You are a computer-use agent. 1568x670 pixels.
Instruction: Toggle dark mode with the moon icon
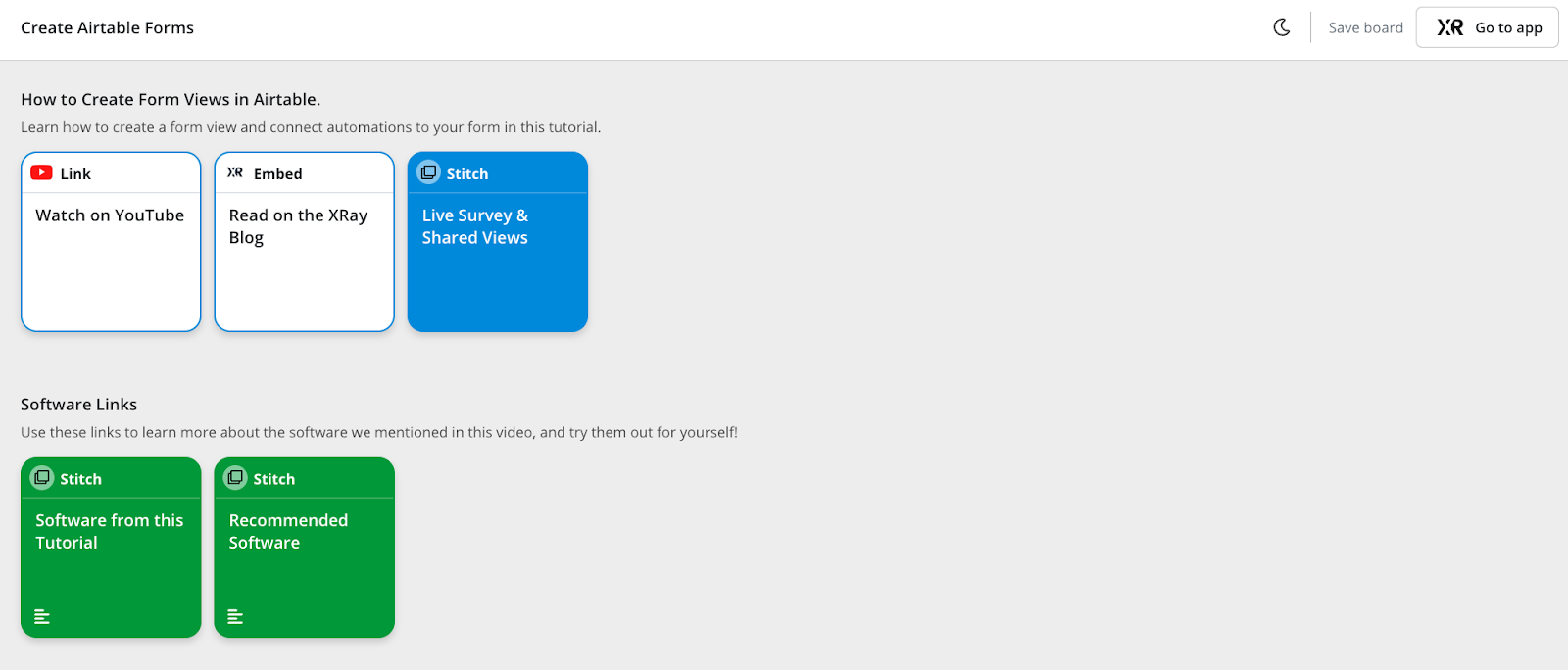click(1282, 27)
